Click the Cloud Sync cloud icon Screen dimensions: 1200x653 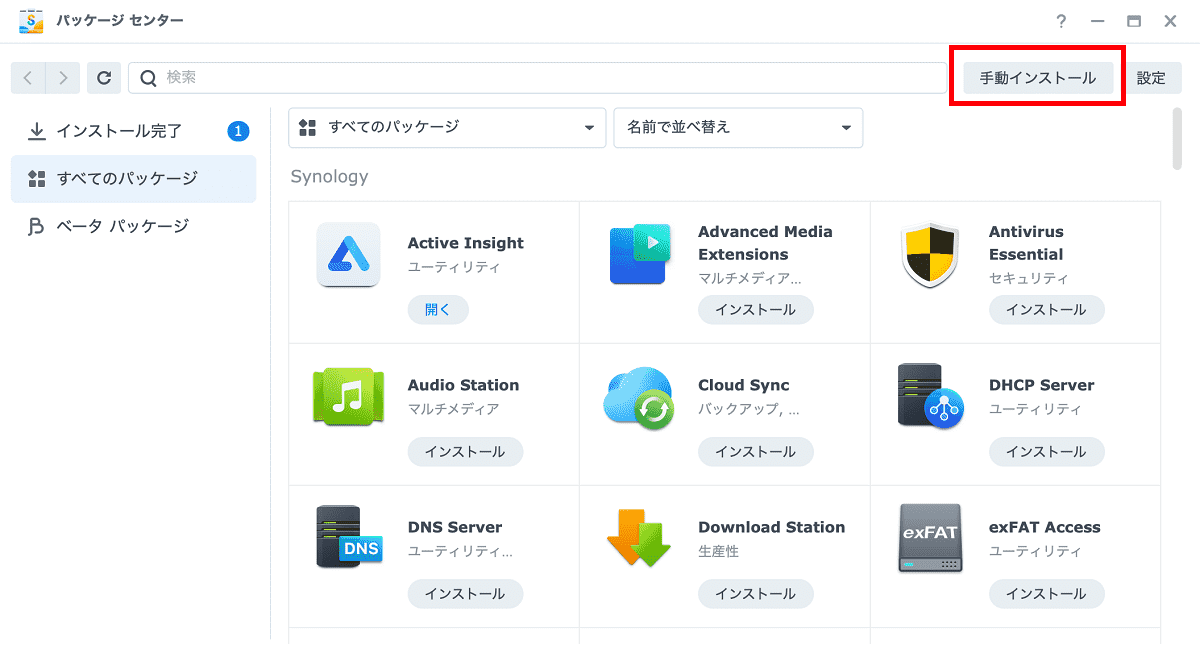click(639, 397)
